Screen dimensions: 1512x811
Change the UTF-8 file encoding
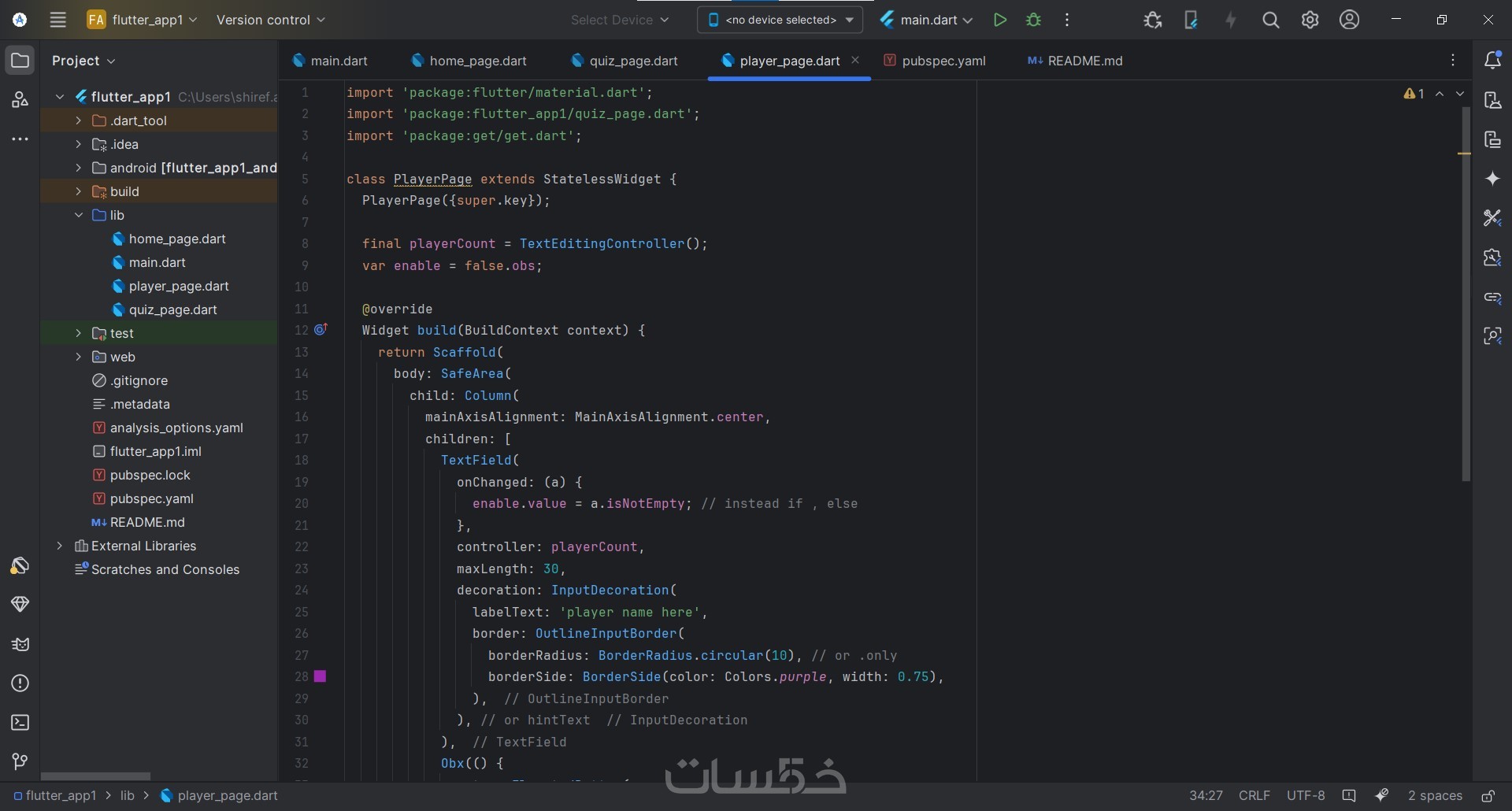1306,796
